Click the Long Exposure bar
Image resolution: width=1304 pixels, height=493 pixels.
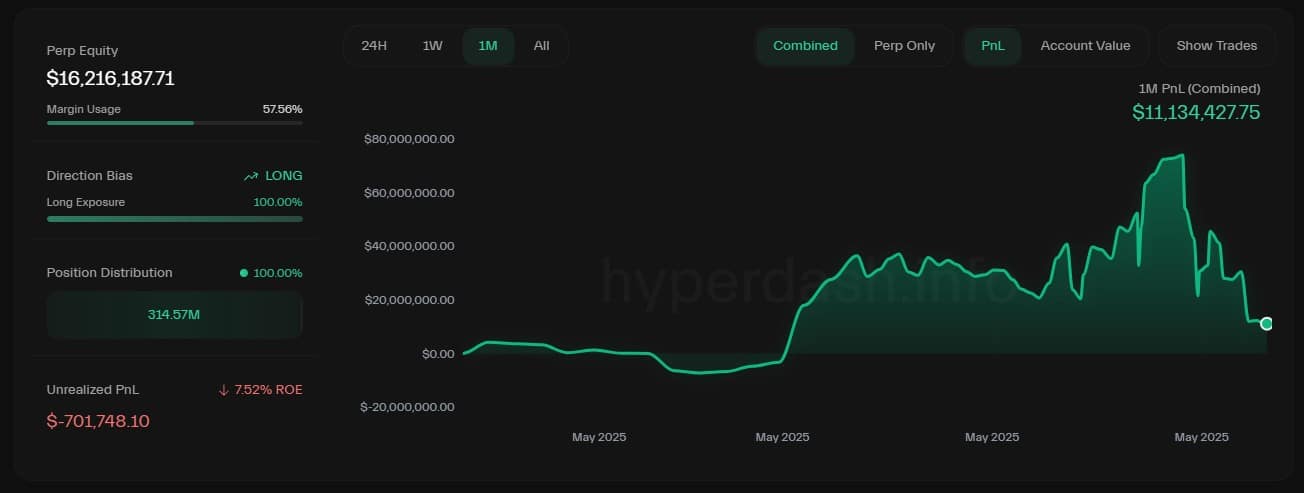click(174, 218)
